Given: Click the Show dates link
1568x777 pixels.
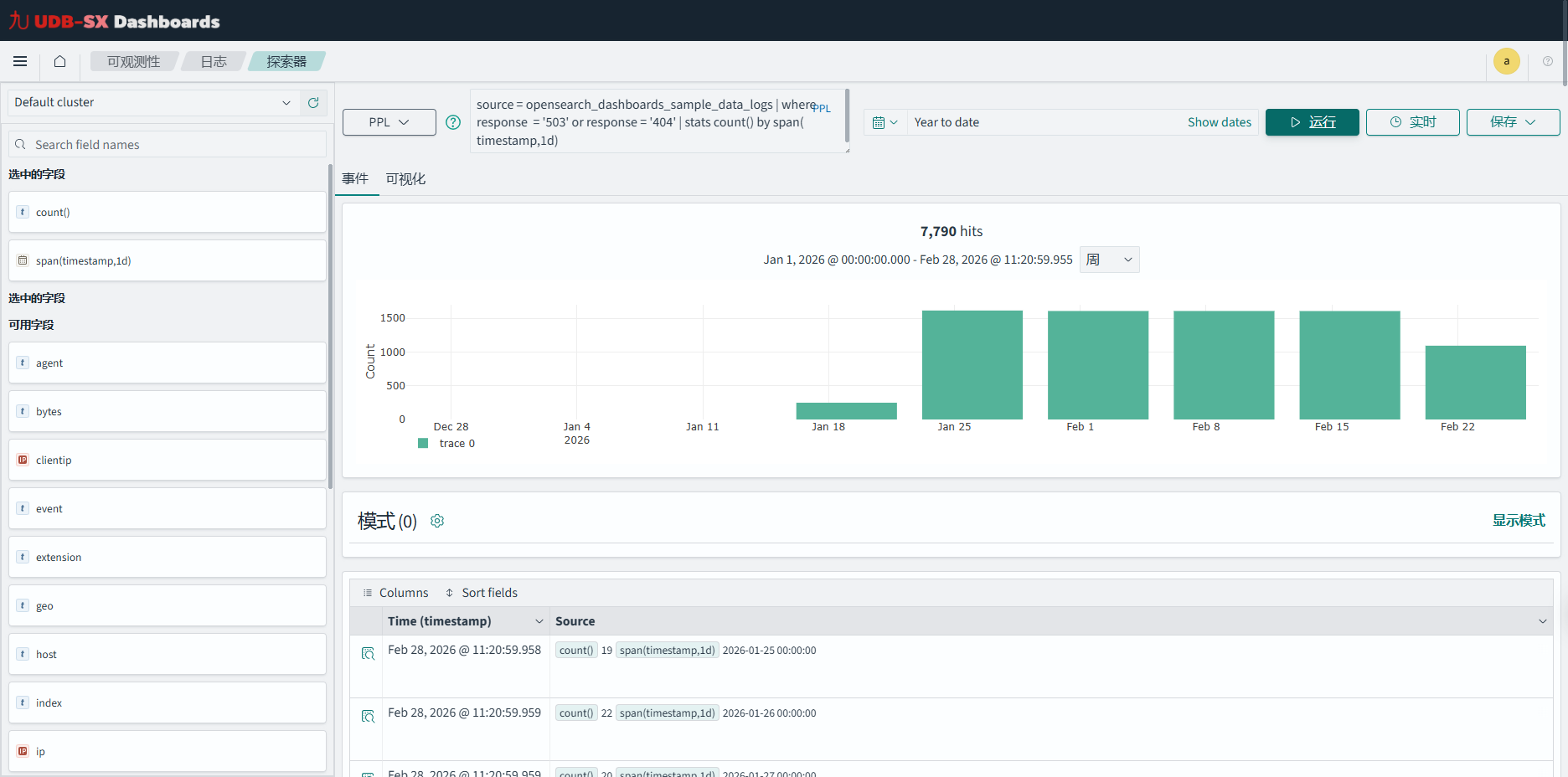Looking at the screenshot, I should 1219,122.
